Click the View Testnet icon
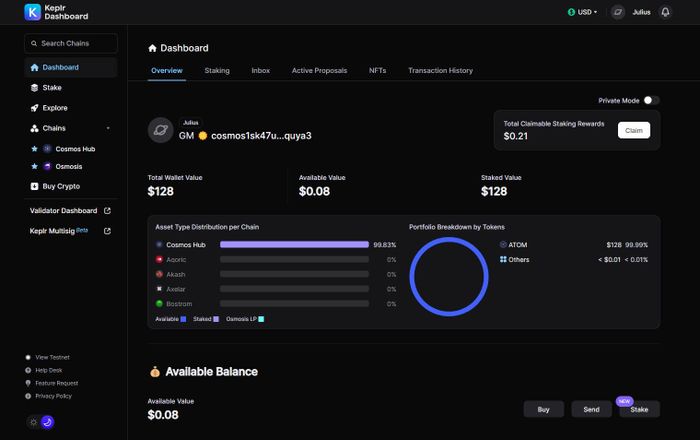The width and height of the screenshot is (700, 440). (28, 357)
